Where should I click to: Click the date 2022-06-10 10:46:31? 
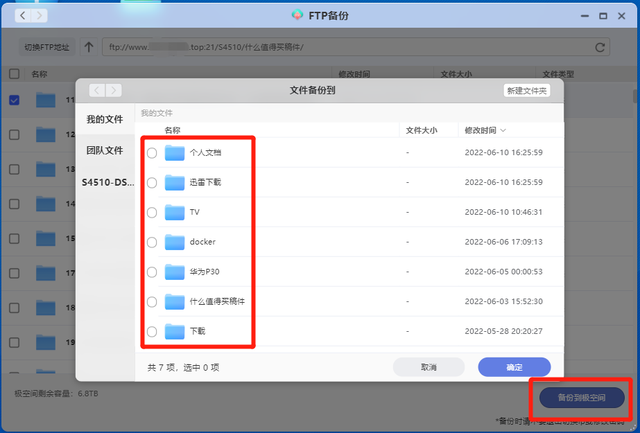504,212
